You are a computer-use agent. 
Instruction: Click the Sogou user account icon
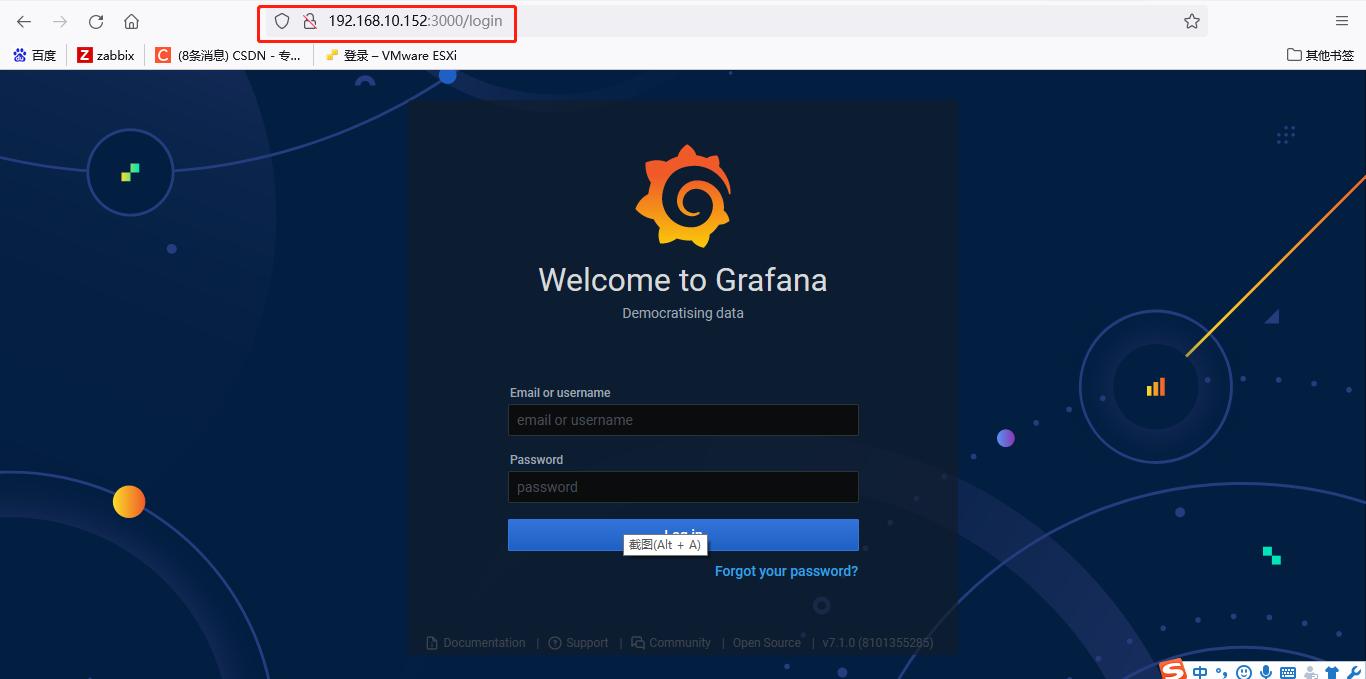coord(1310,673)
